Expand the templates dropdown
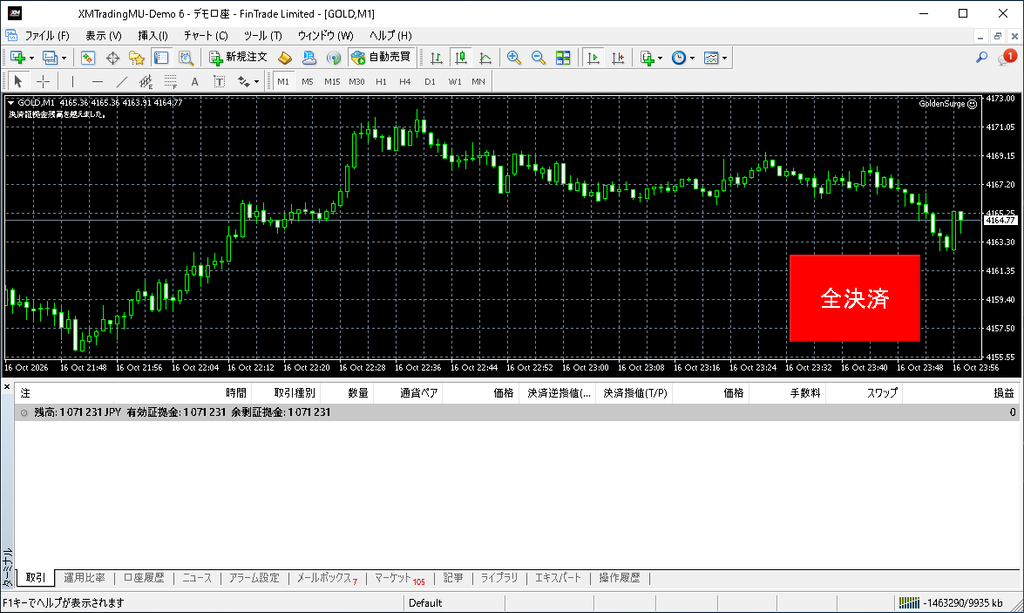1024x613 pixels. tap(724, 58)
